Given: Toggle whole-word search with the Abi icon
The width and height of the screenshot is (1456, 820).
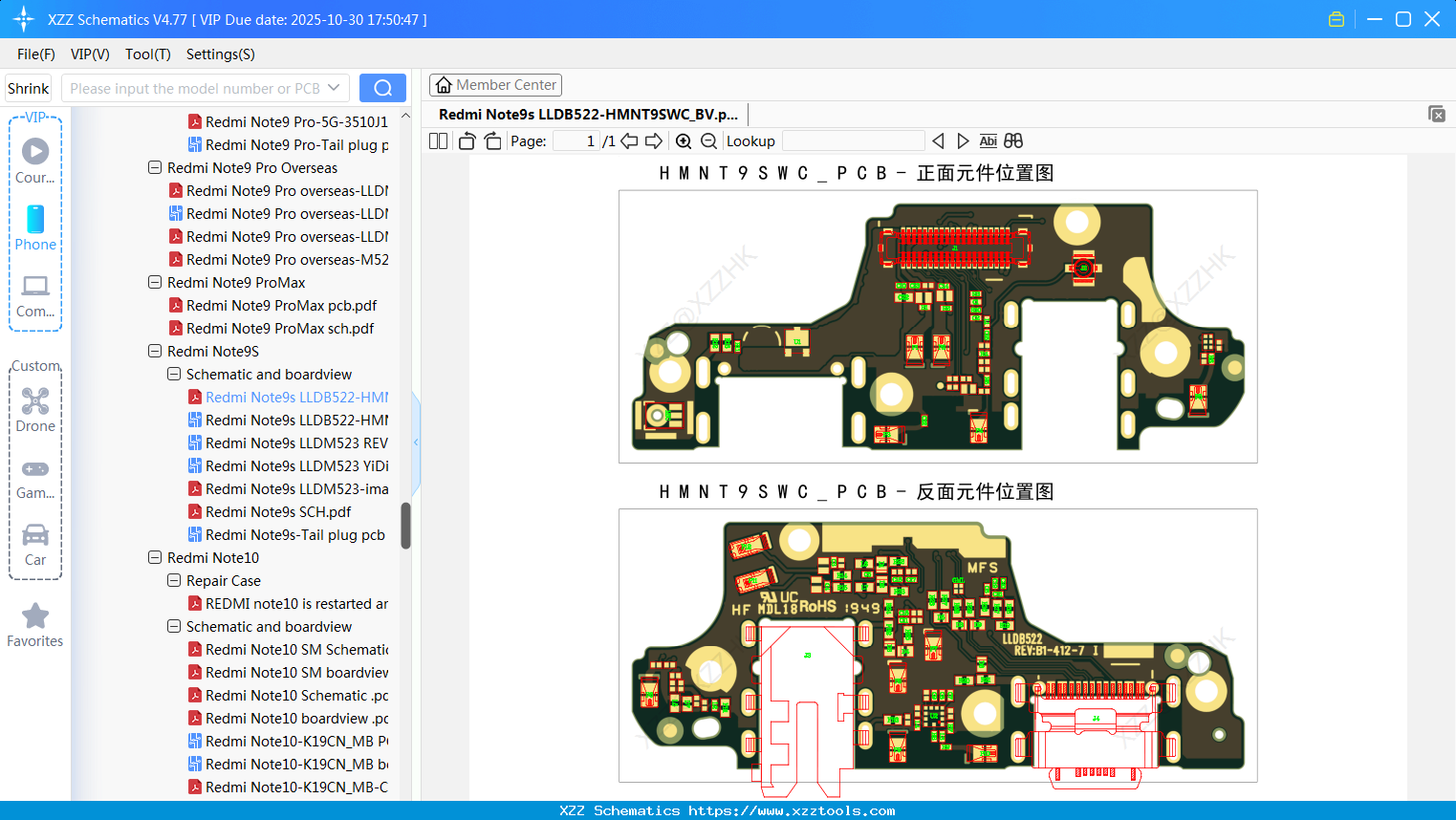Looking at the screenshot, I should pyautogui.click(x=988, y=140).
